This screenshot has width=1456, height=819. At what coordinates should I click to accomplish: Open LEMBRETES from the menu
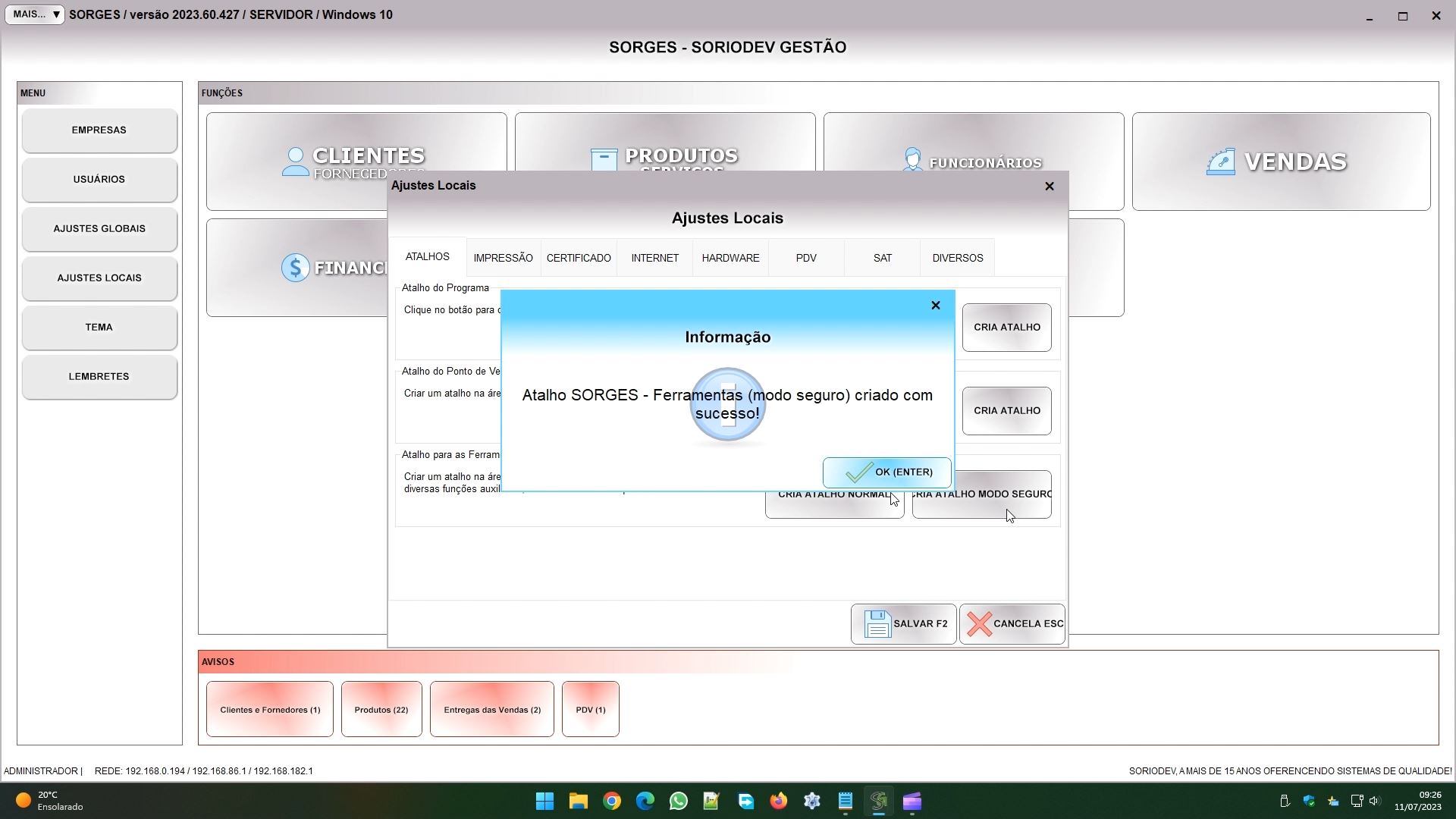pos(99,377)
